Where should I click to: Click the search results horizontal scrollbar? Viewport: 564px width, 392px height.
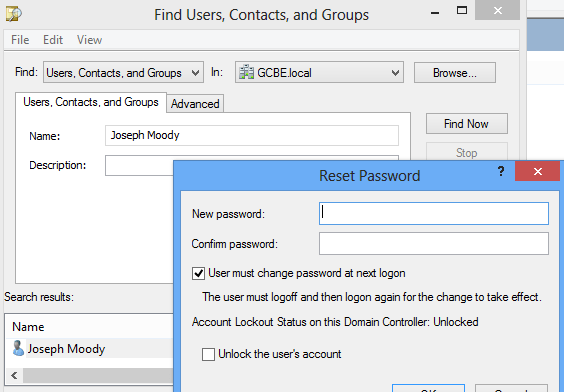pyautogui.click(x=98, y=375)
